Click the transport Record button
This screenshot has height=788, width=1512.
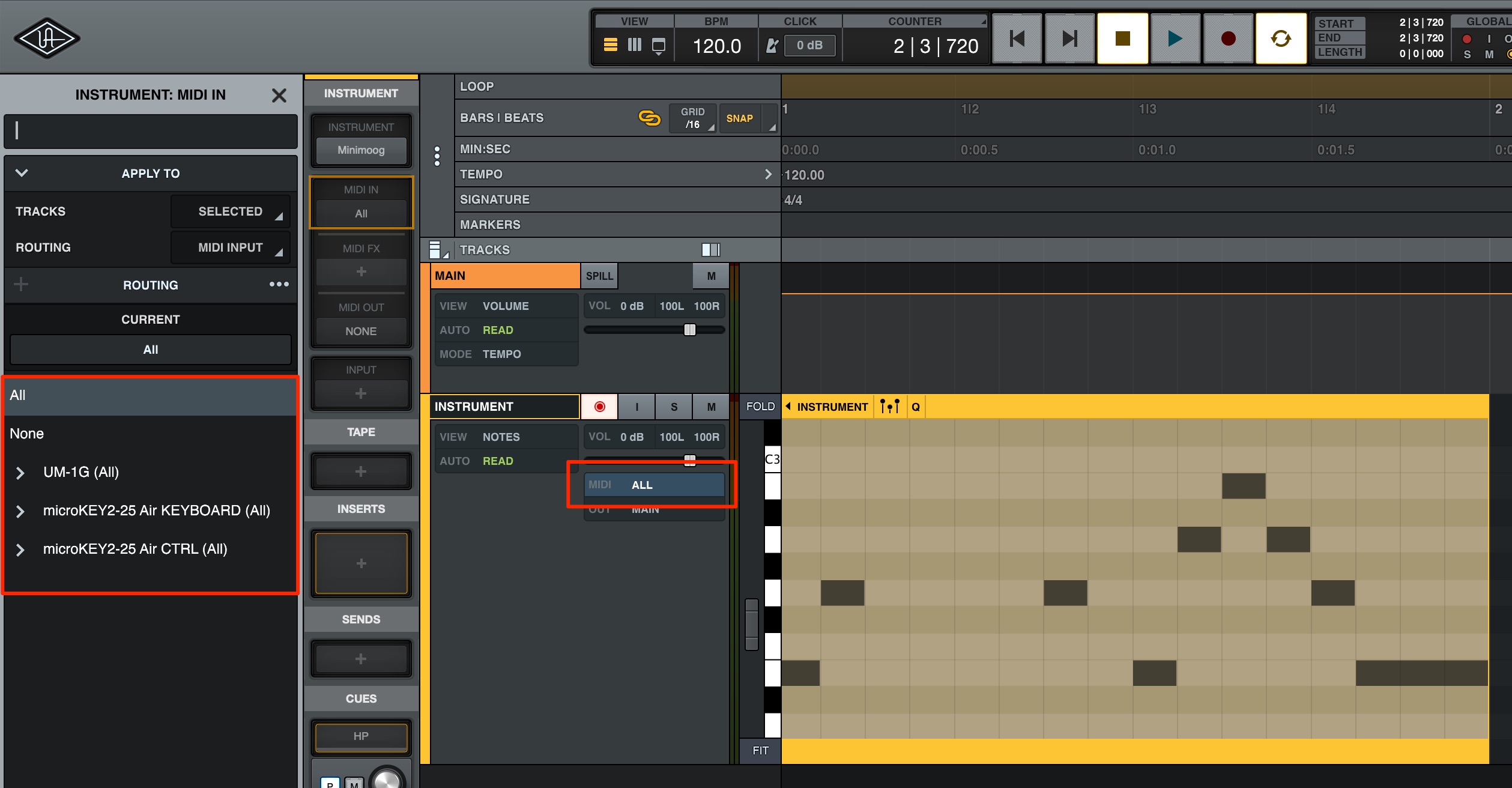[1228, 38]
